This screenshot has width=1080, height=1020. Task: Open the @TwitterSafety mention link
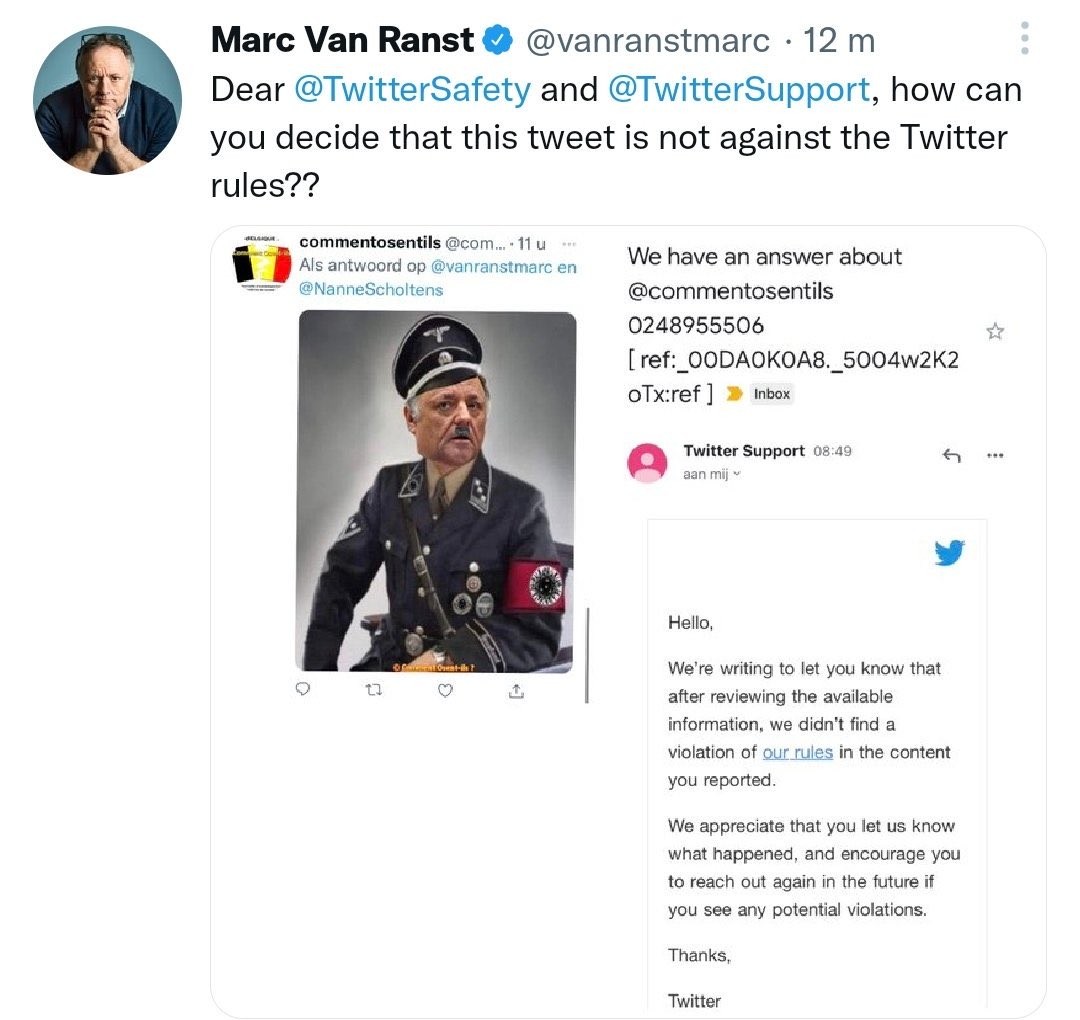(x=413, y=90)
